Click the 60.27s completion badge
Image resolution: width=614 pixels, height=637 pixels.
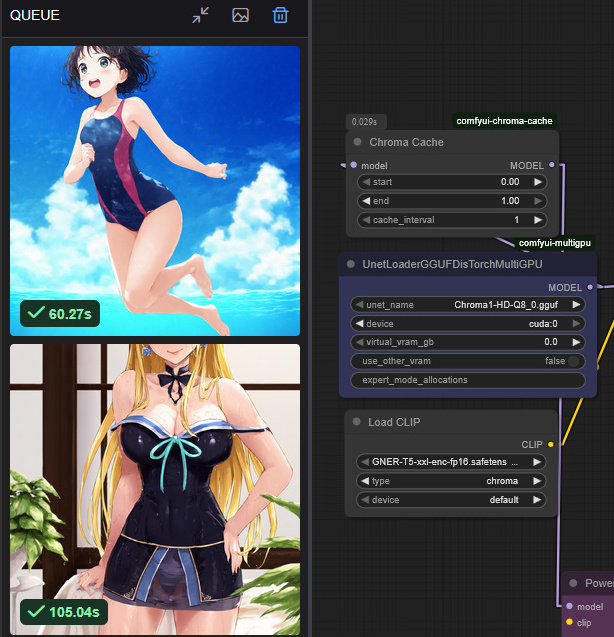tap(60, 314)
